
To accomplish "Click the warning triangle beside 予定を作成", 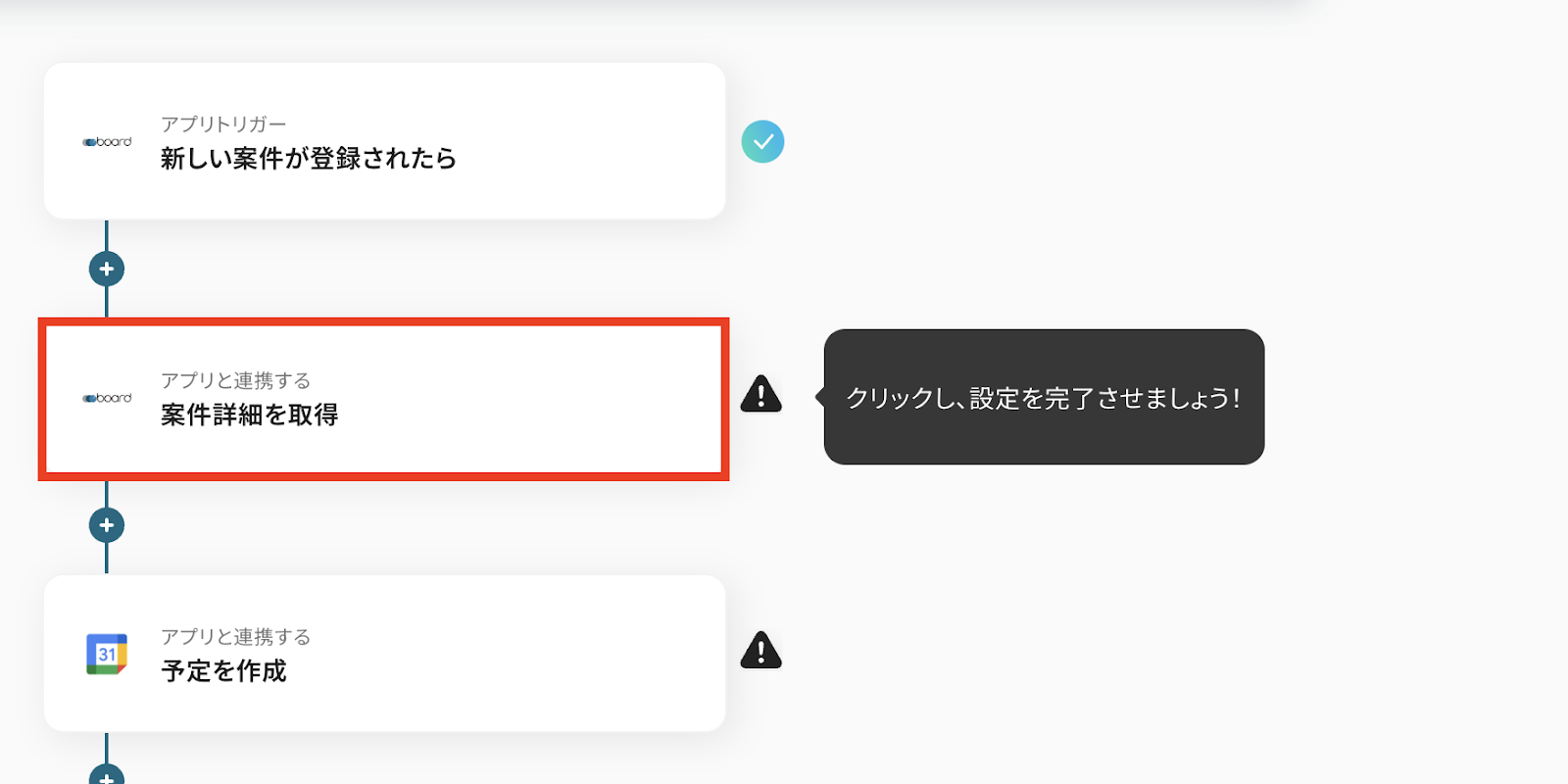I will pyautogui.click(x=761, y=650).
